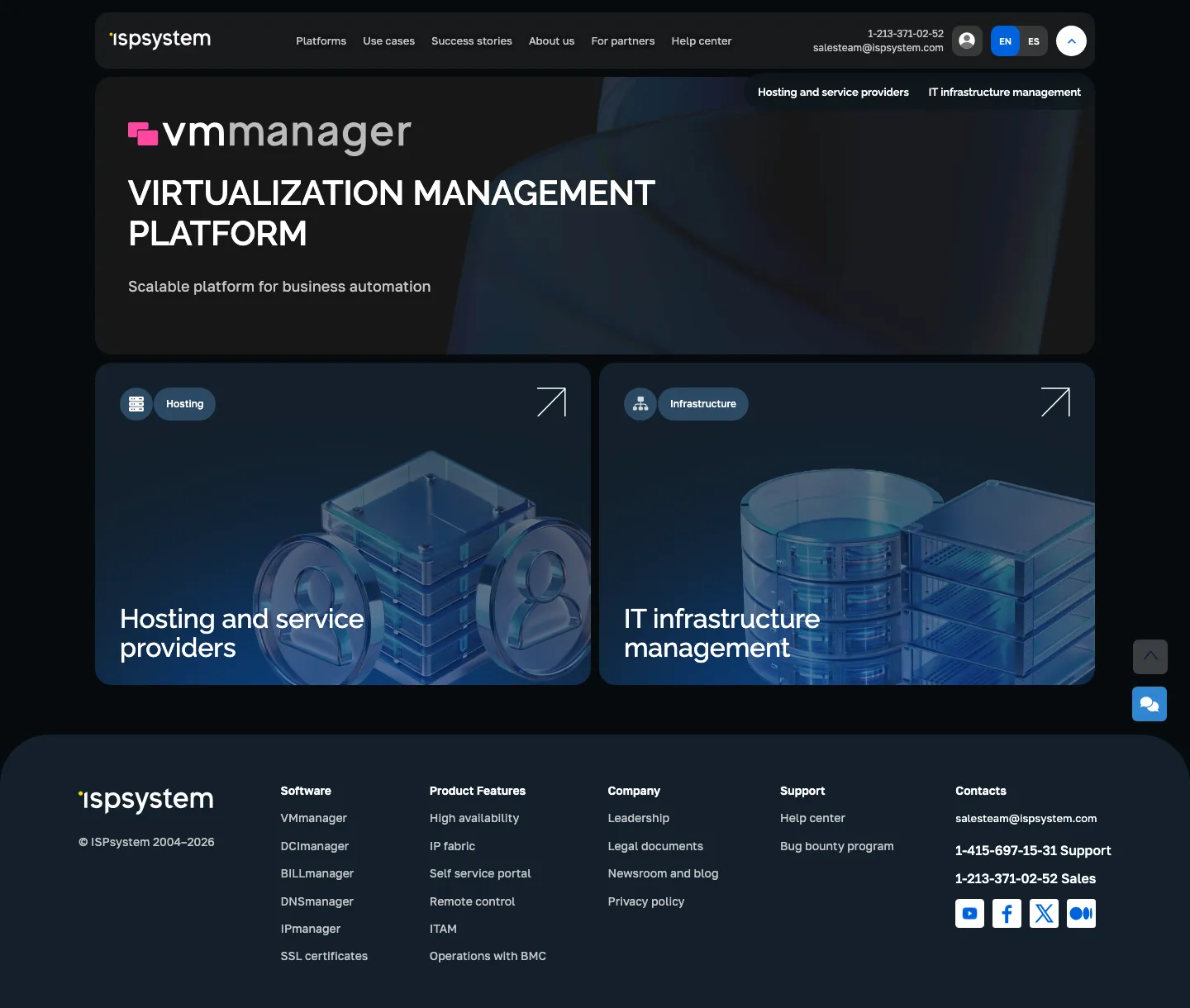Open the YouTube social icon

point(970,914)
